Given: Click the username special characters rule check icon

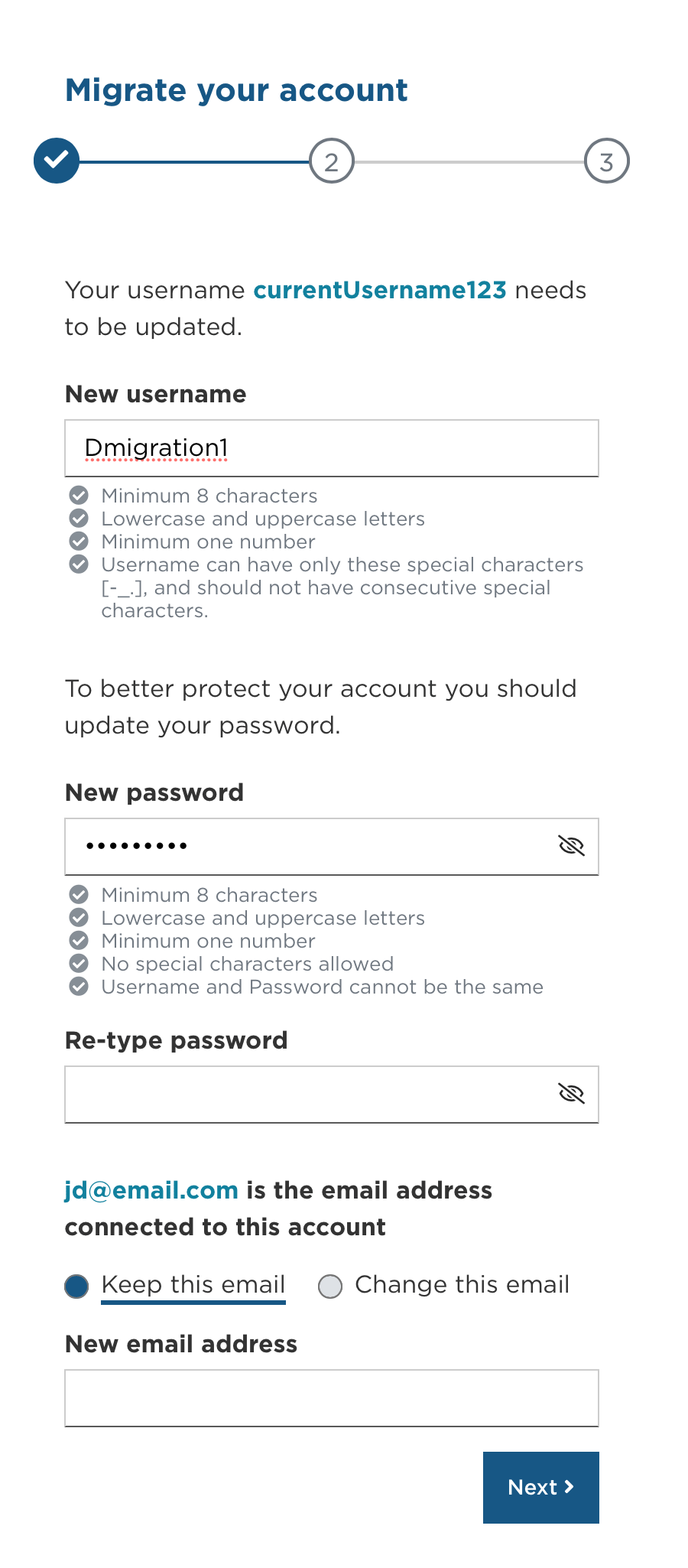Looking at the screenshot, I should point(79,564).
